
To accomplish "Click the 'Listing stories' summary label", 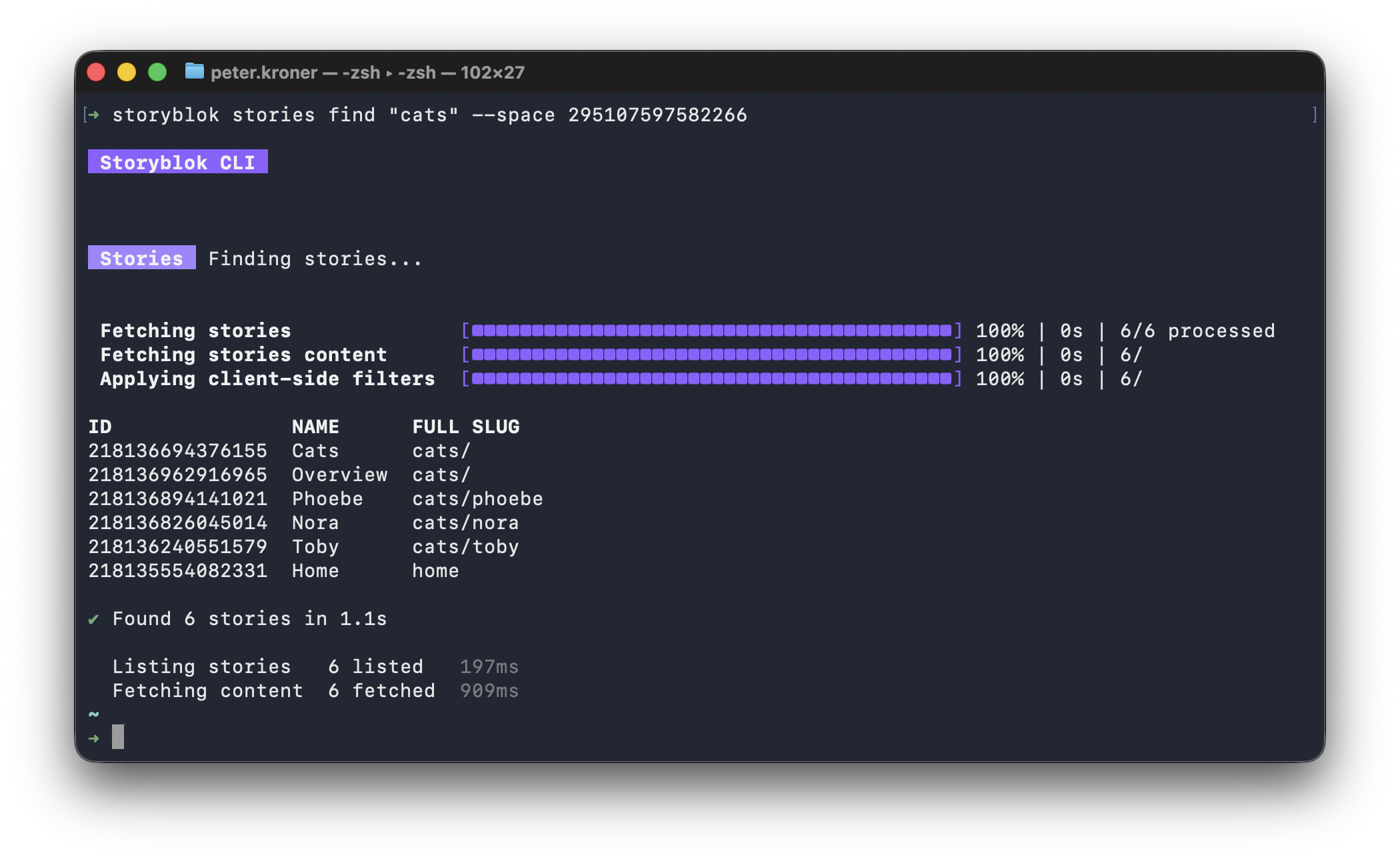I will [x=201, y=666].
